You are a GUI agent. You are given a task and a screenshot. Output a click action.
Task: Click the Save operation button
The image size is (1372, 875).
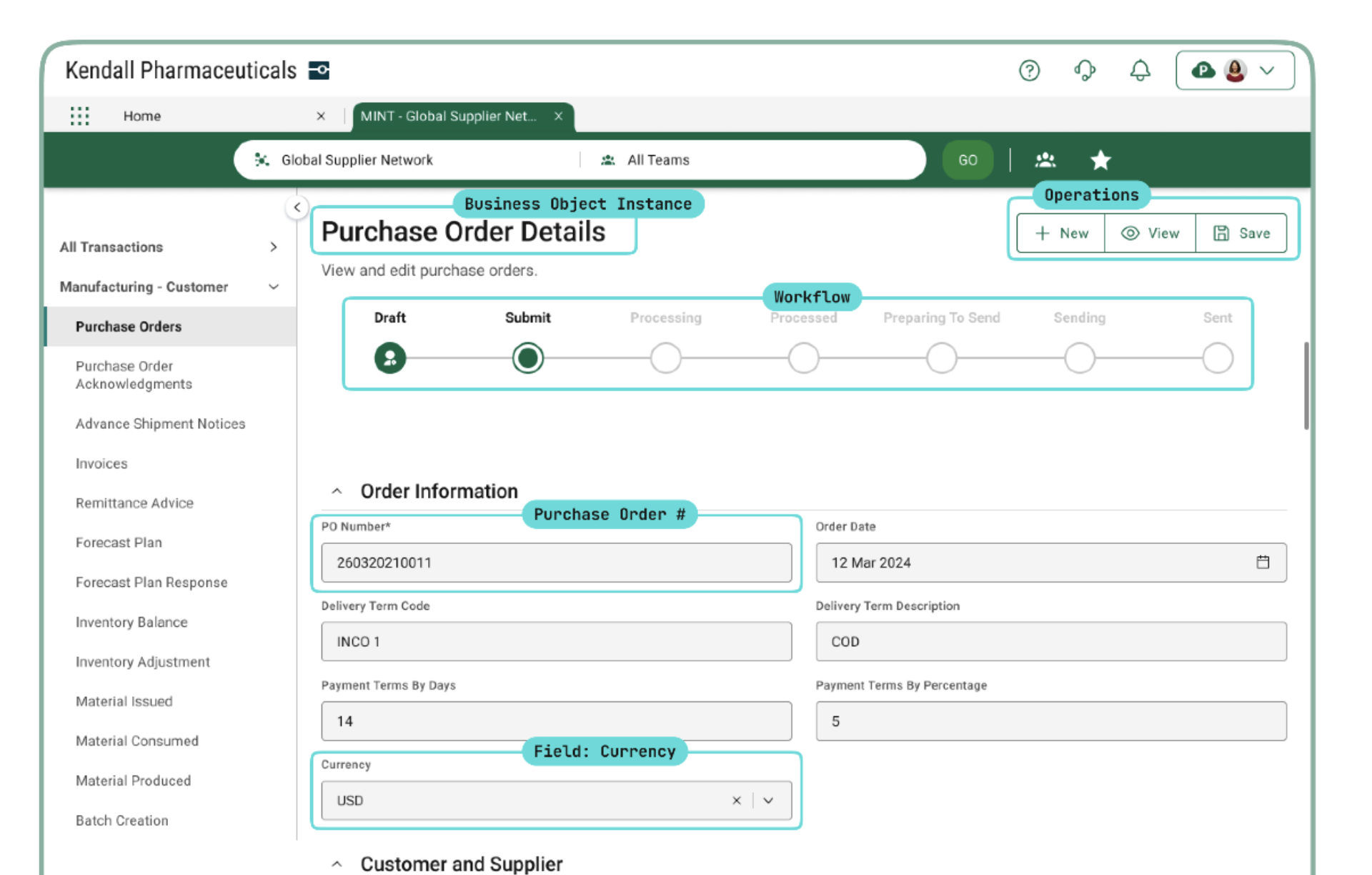click(1244, 234)
